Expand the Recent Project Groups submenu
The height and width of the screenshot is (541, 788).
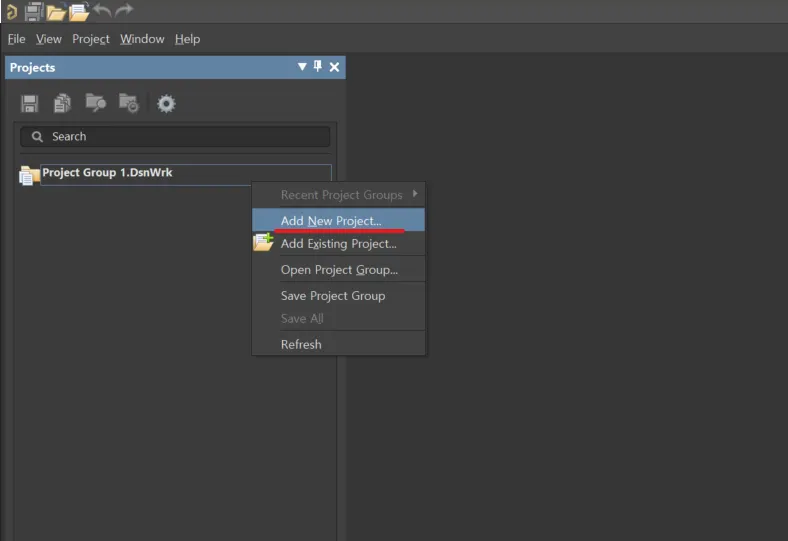pyautogui.click(x=338, y=194)
